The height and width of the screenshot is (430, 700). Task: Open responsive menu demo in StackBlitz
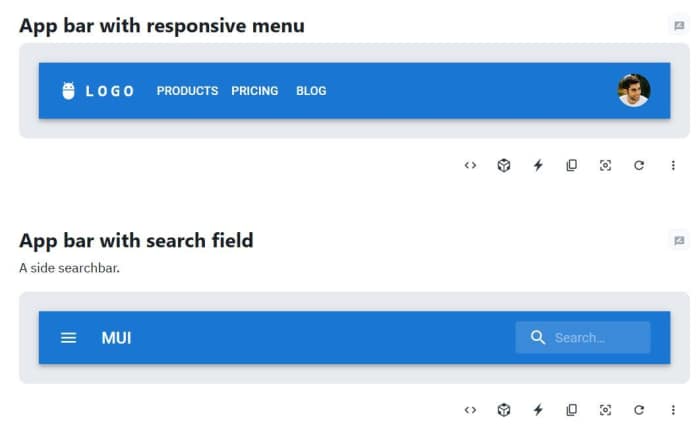tap(538, 165)
